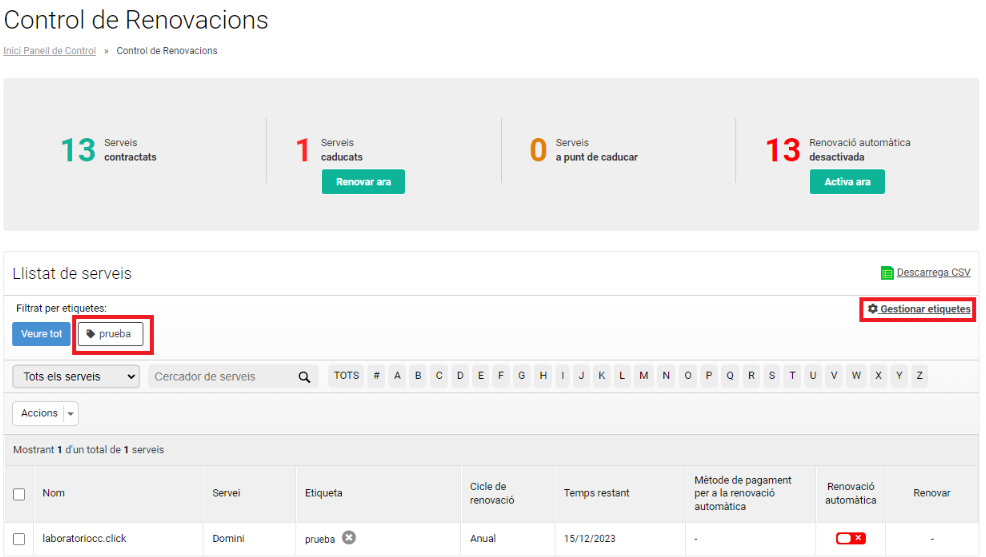Click the Veure tot filter button
The height and width of the screenshot is (557, 986).
tap(42, 334)
